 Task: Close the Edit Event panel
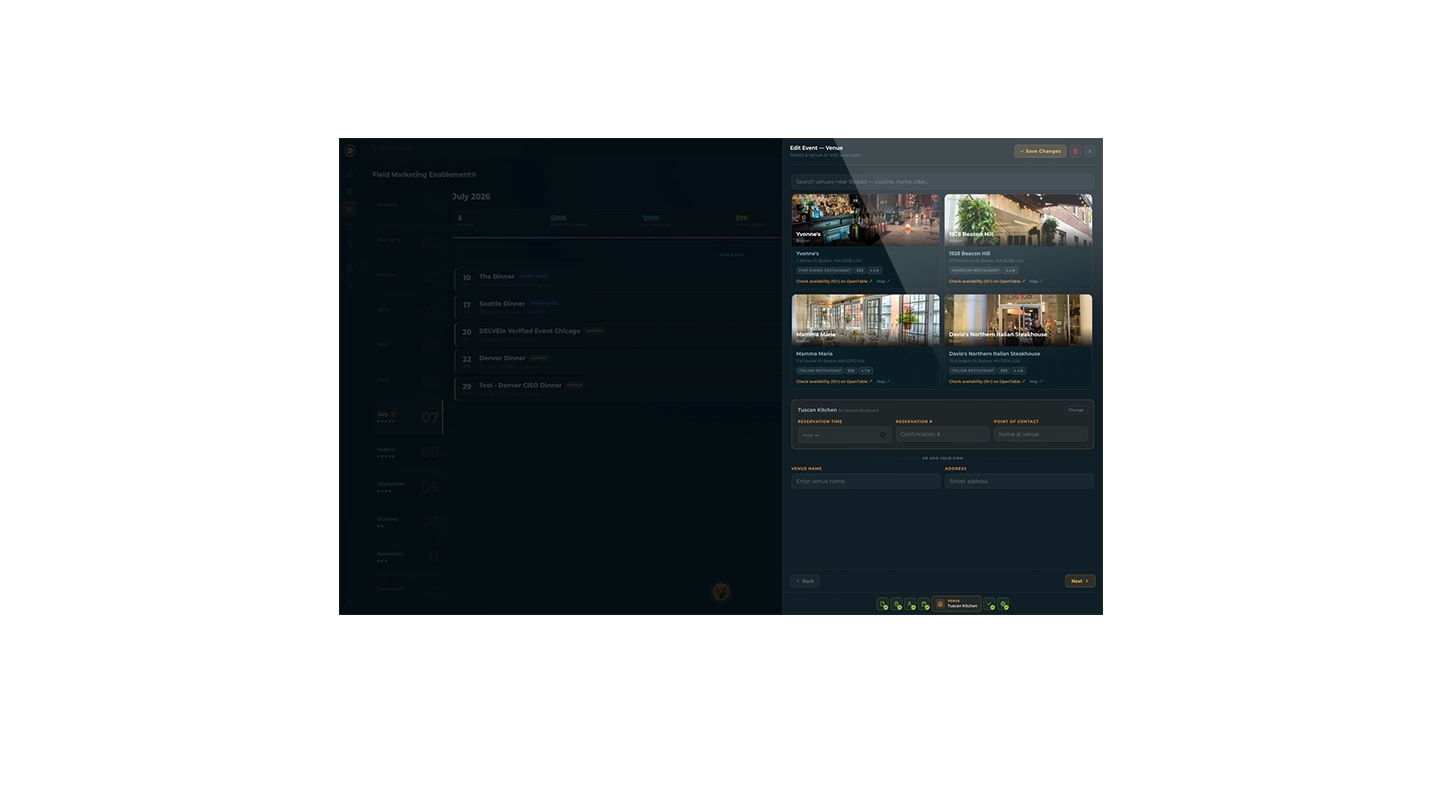click(x=1090, y=151)
